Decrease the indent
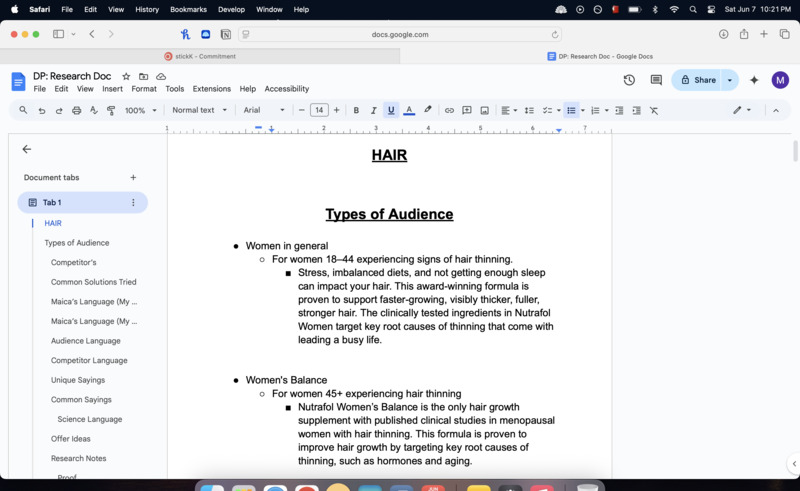The image size is (800, 491). click(619, 110)
